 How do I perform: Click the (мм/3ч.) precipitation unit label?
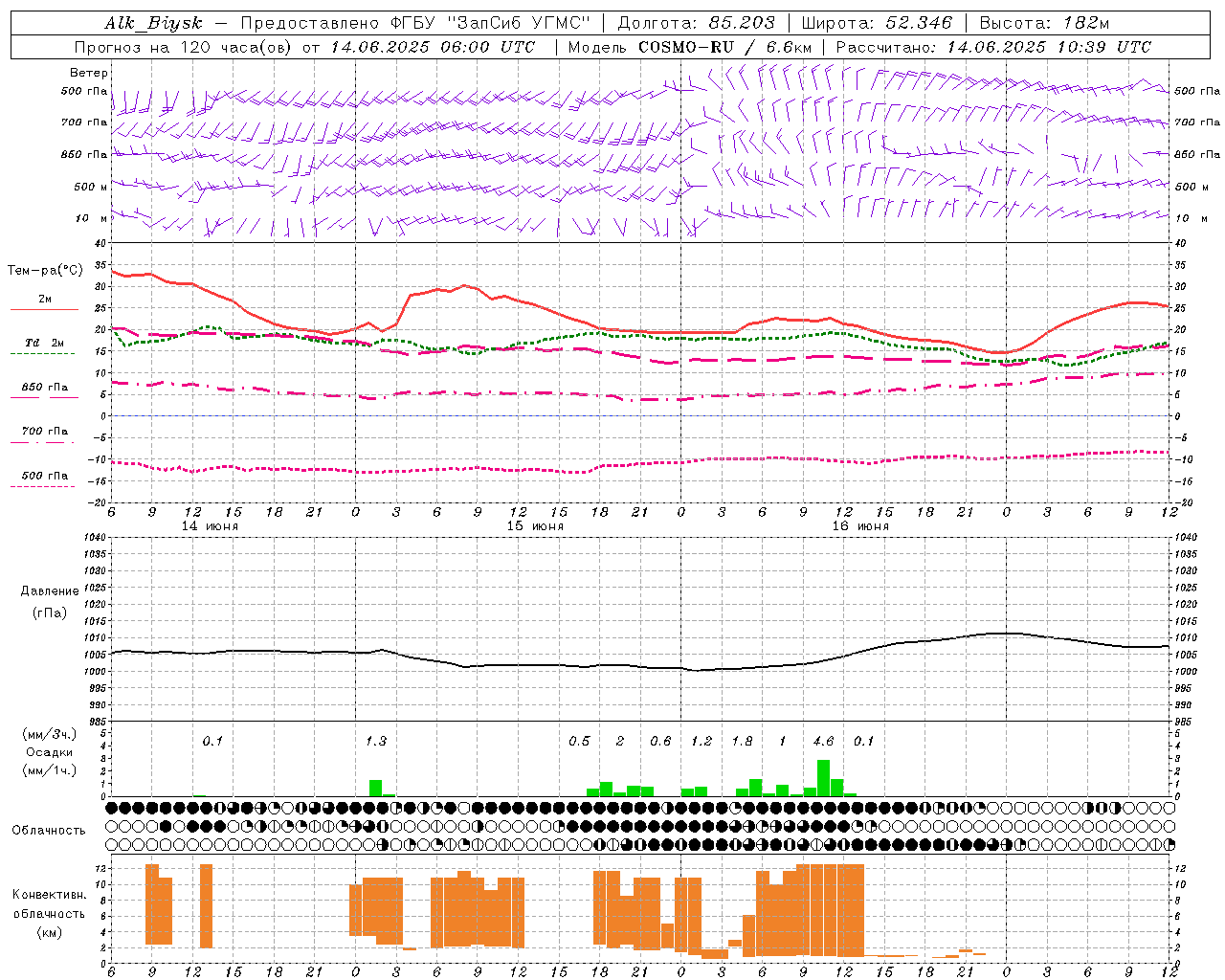[x=50, y=734]
